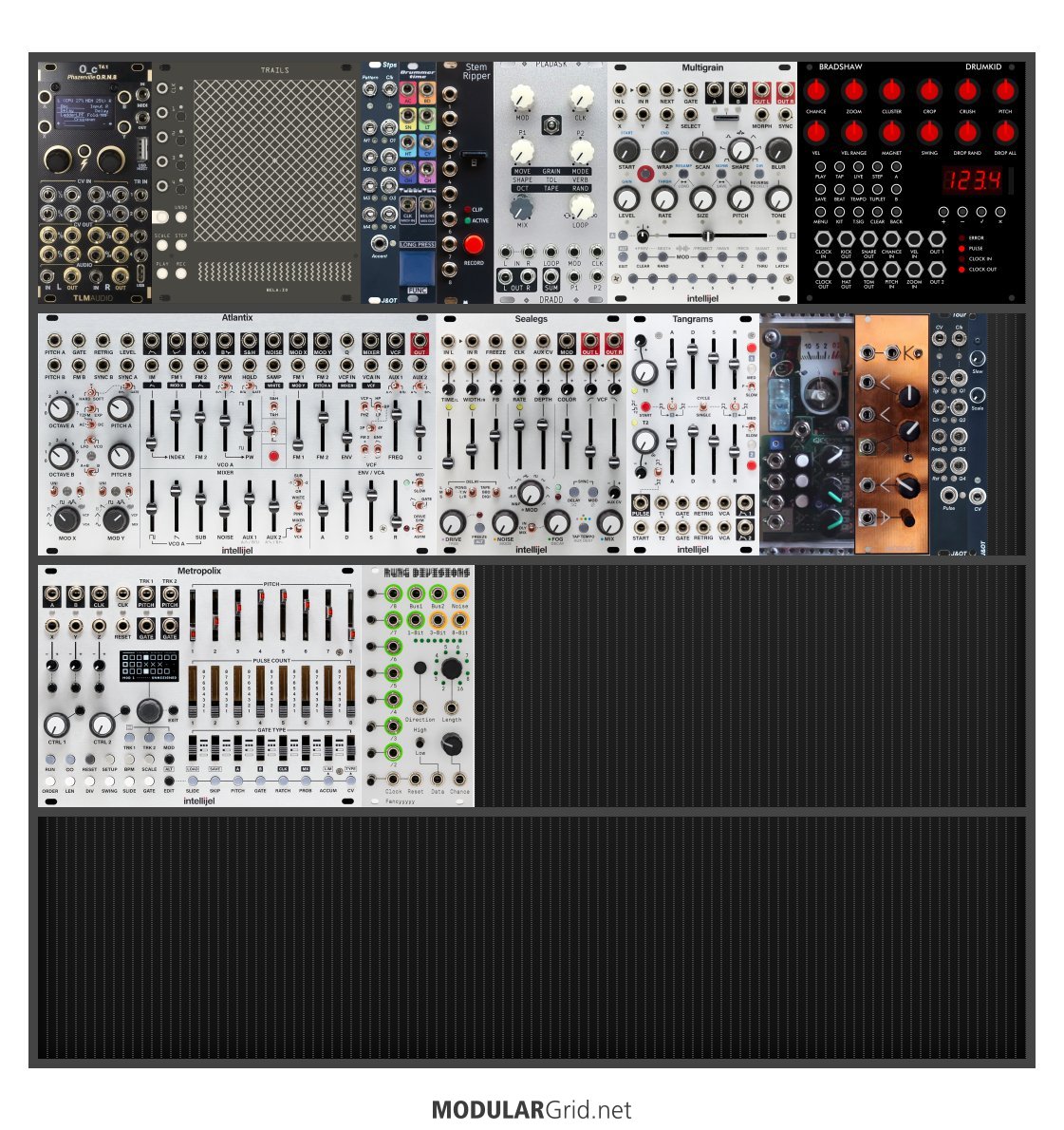Click the RUN button on Metropolix
1064x1130 pixels.
50,760
